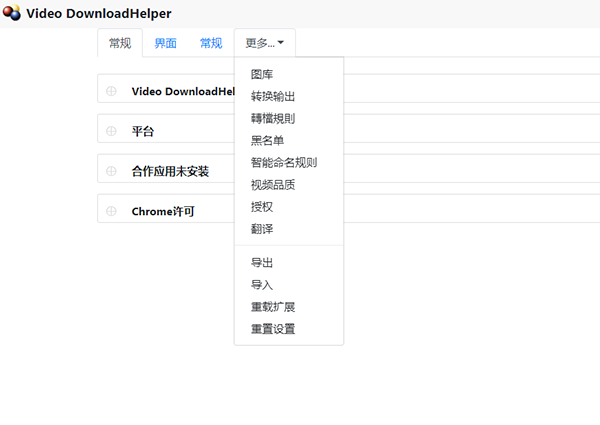Image resolution: width=600 pixels, height=425 pixels.
Task: Click the Video DownloadHelper header title
Action: coord(99,13)
